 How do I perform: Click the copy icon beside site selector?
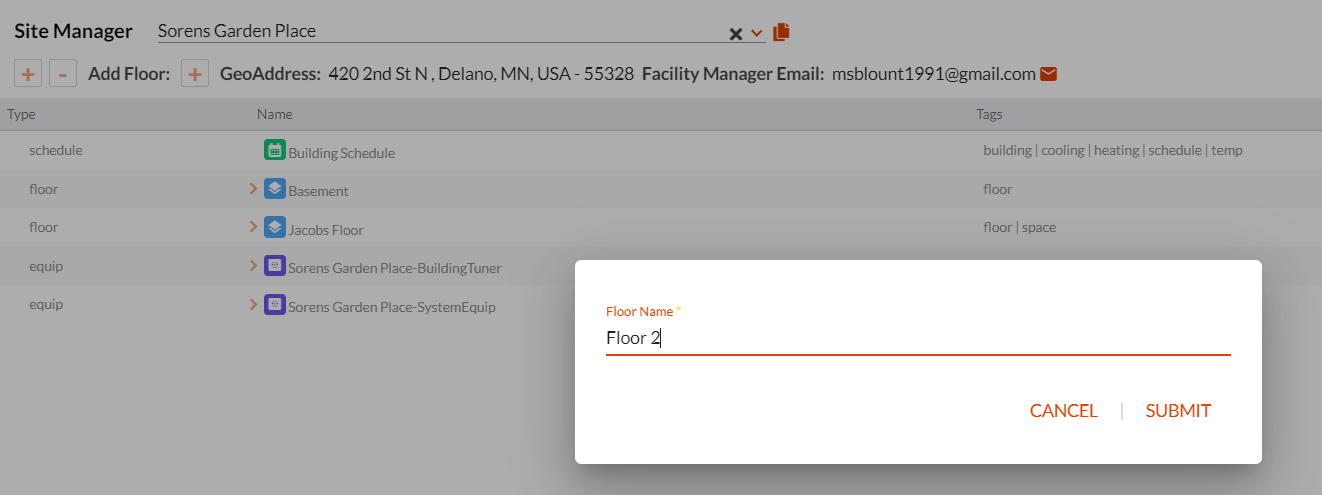(781, 32)
